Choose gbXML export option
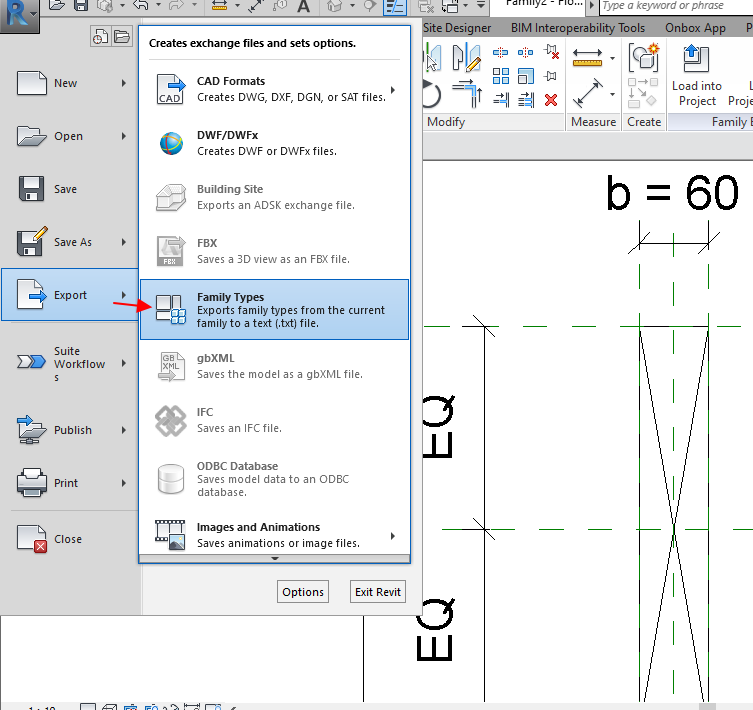This screenshot has height=710, width=753. click(274, 366)
